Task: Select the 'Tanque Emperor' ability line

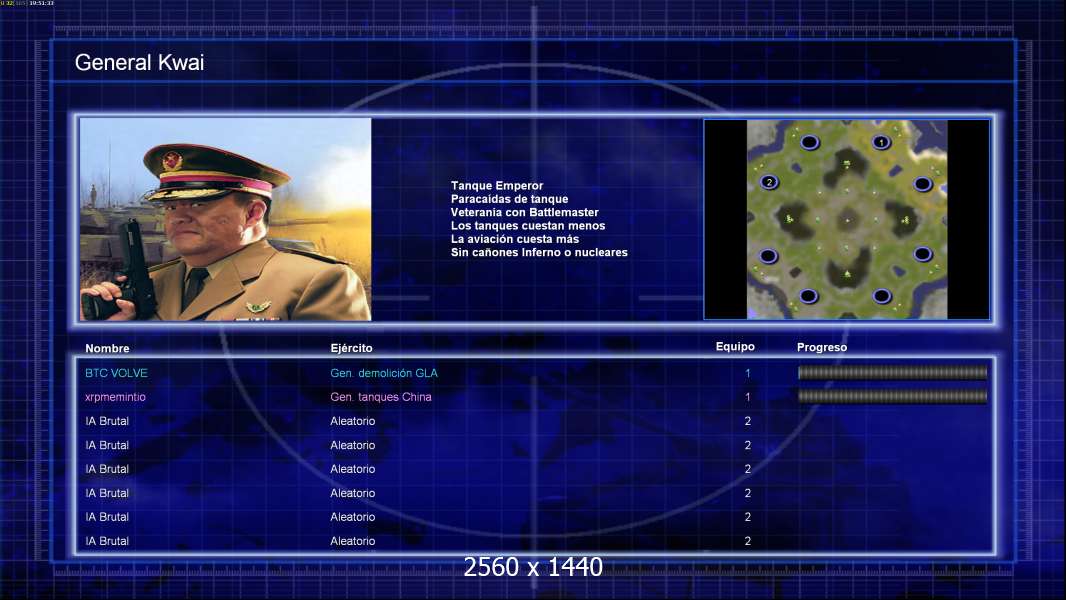Action: click(x=497, y=186)
